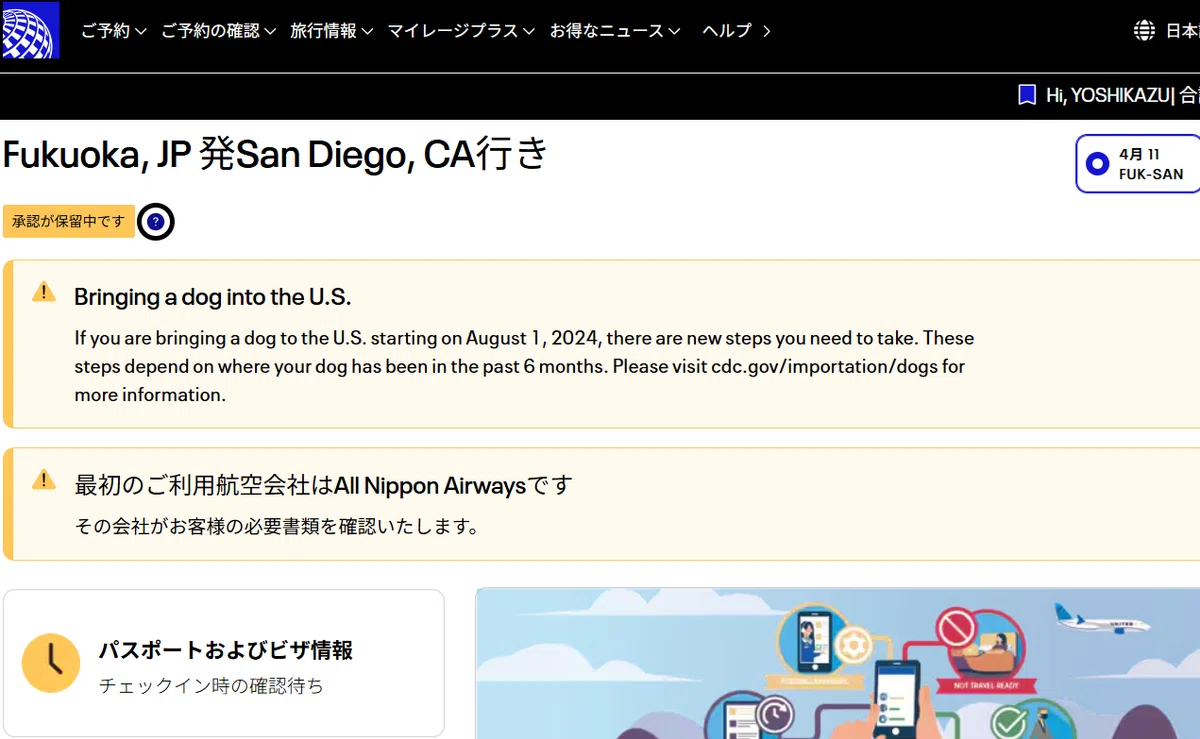Click the bookmark icon beside Hi, YOSHIKAZU
Screen dimensions: 1200x739
(x=1027, y=95)
